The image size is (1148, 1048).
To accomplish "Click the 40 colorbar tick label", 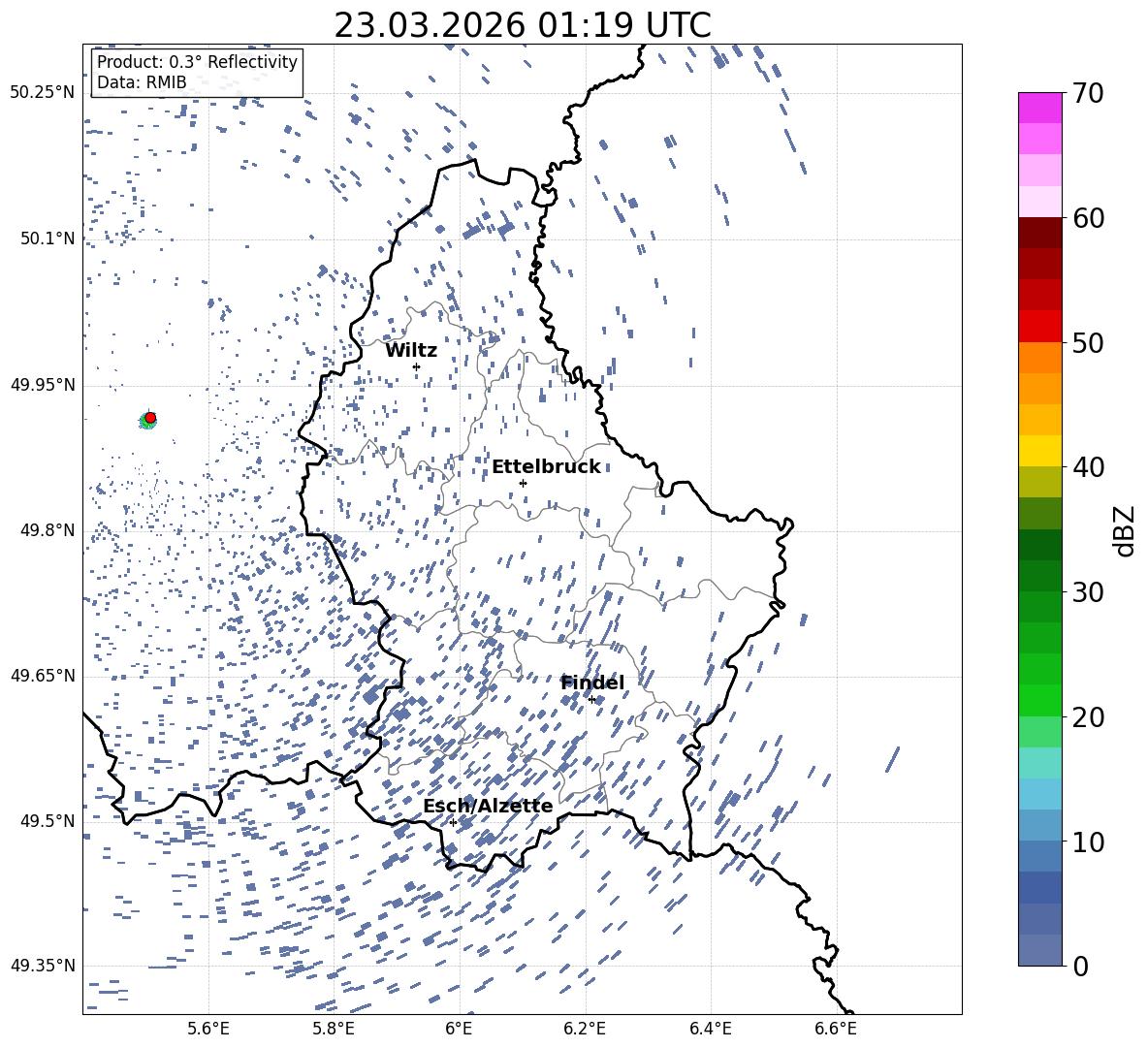I will (x=1088, y=467).
